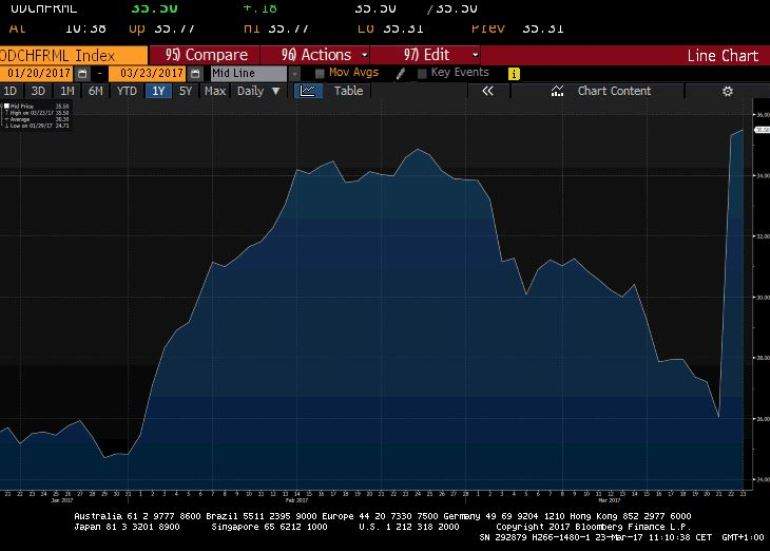Switch to Table view
The width and height of the screenshot is (770, 551).
tap(348, 91)
